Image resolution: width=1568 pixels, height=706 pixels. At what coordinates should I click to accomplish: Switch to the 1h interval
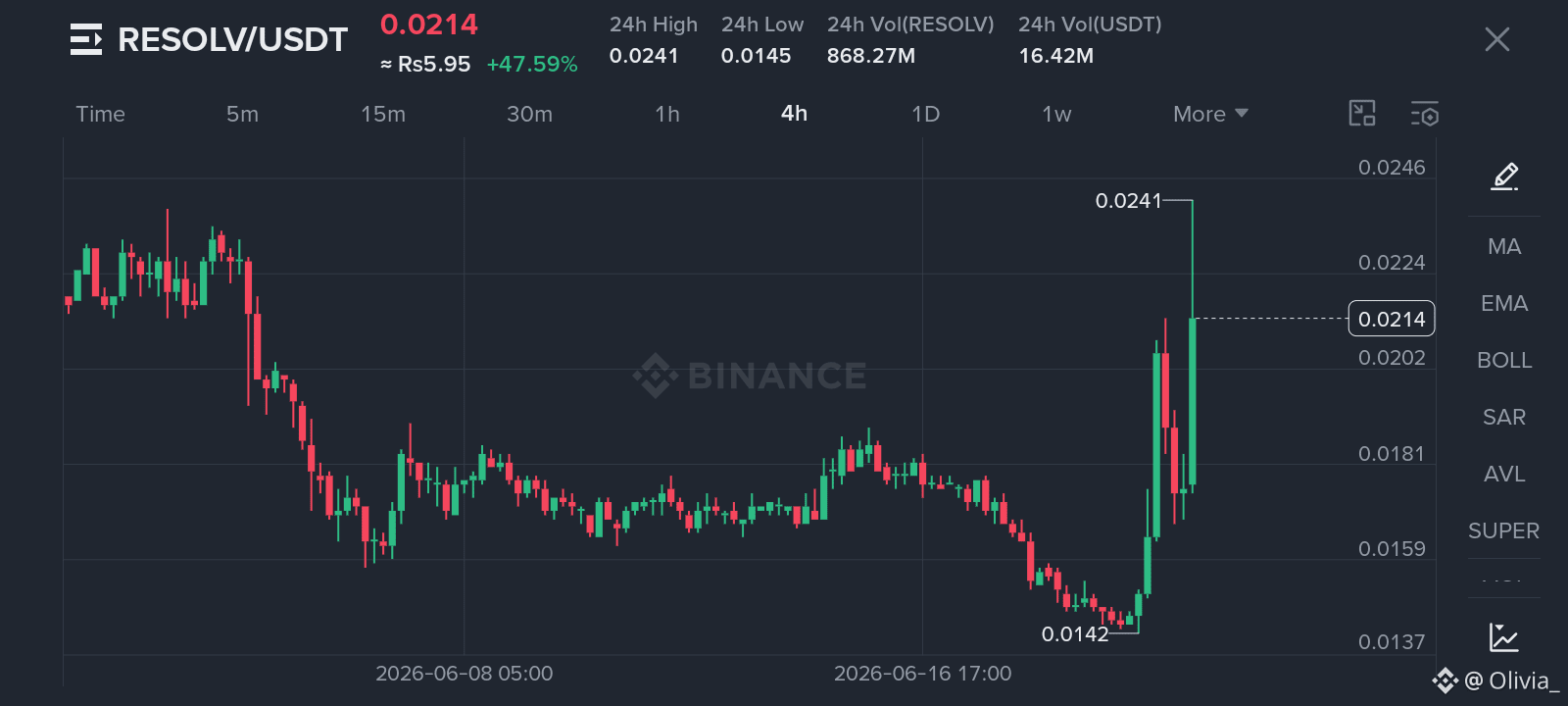pyautogui.click(x=667, y=114)
